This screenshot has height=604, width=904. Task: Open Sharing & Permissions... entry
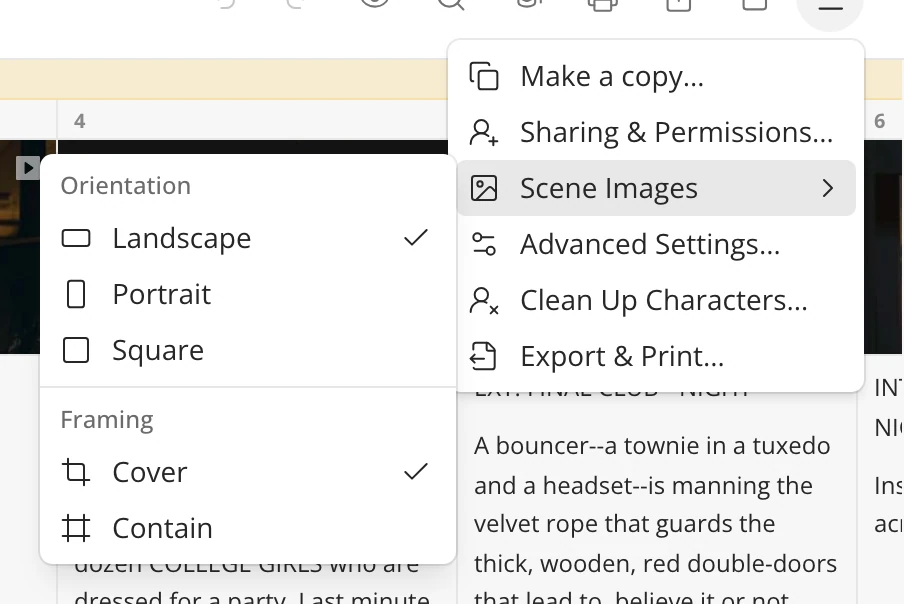tap(656, 132)
